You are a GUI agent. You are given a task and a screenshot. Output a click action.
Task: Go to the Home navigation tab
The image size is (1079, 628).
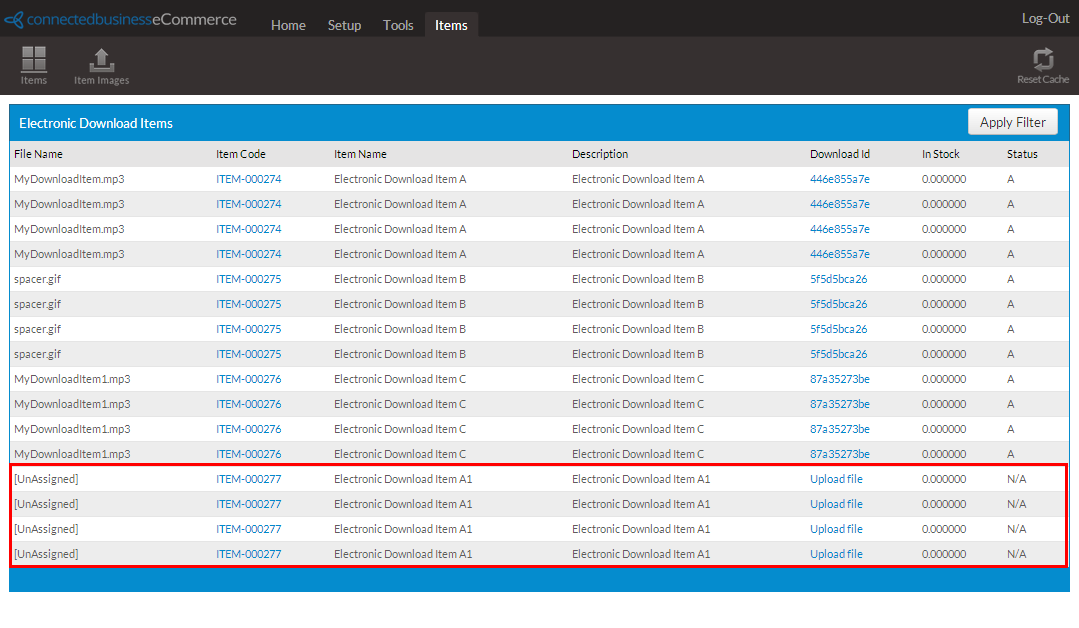288,25
